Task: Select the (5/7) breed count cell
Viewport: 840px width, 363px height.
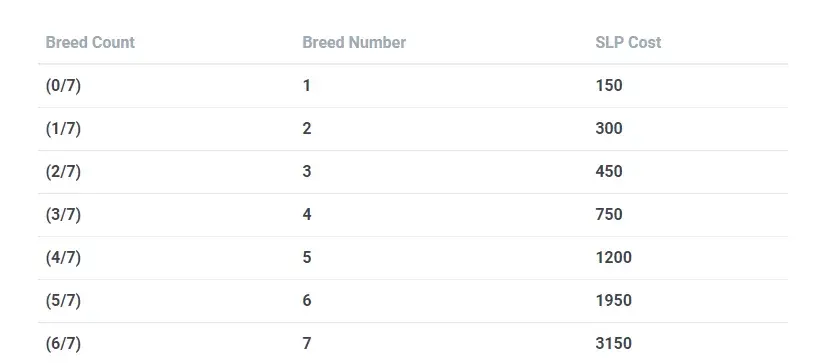Action: tap(63, 301)
